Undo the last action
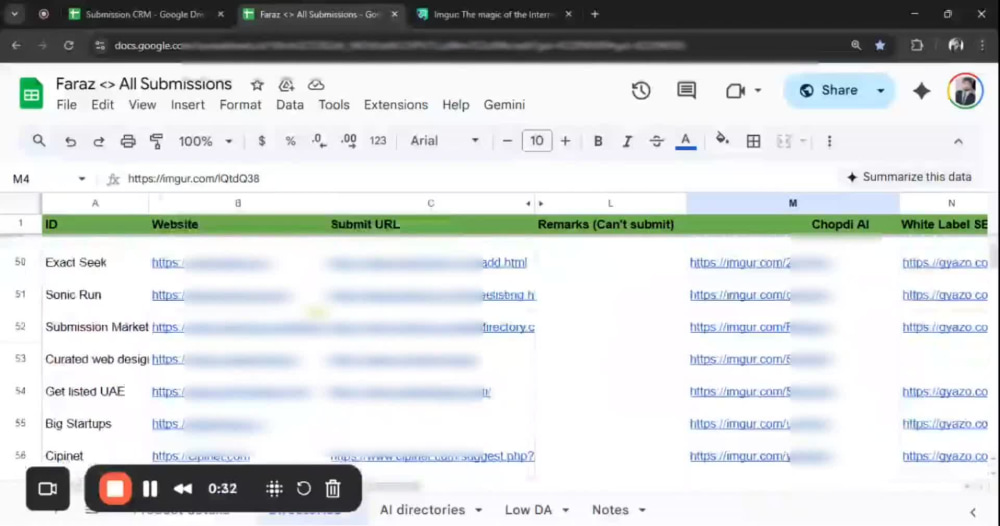This screenshot has height=526, width=1000. [70, 142]
